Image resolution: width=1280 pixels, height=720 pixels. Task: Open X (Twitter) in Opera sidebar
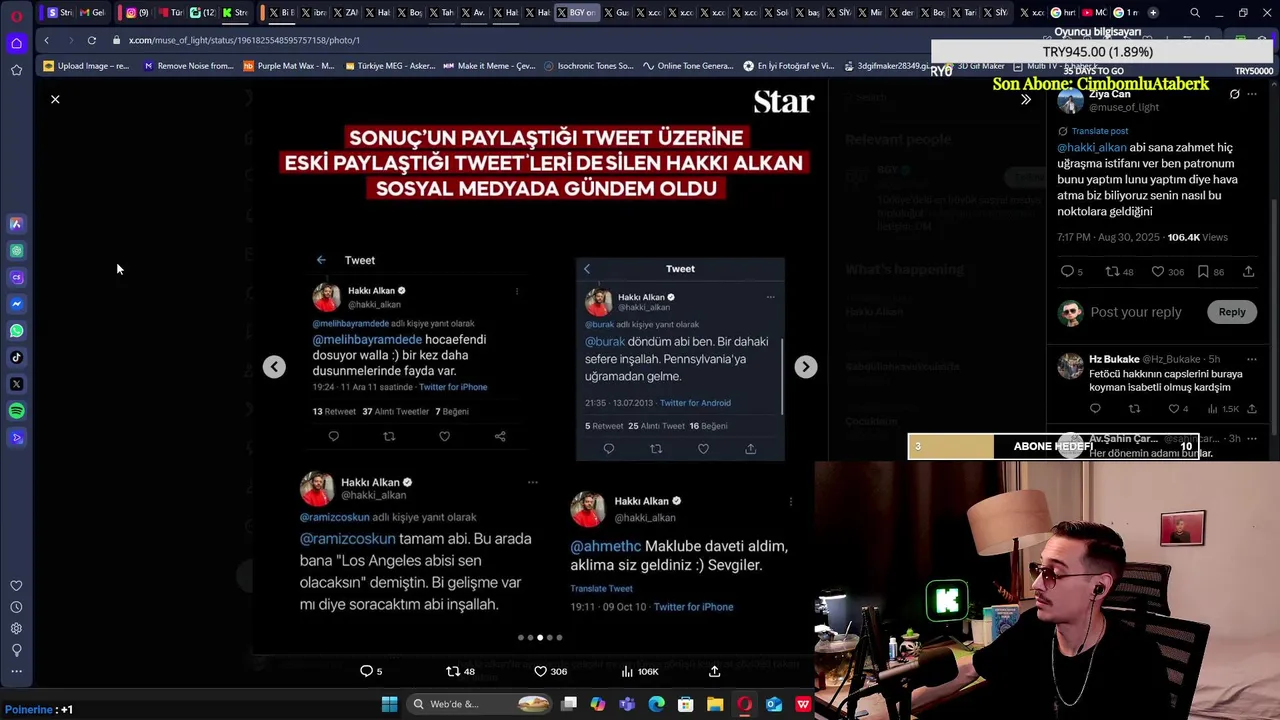[16, 384]
